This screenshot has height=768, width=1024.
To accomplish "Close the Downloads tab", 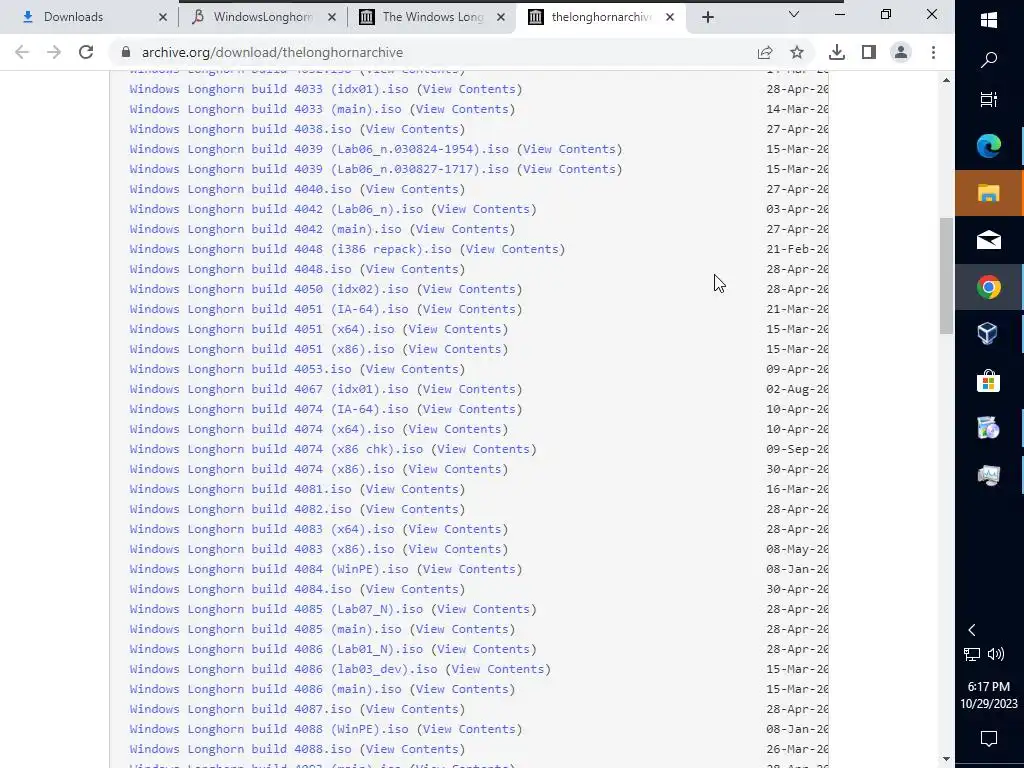I will (x=163, y=17).
